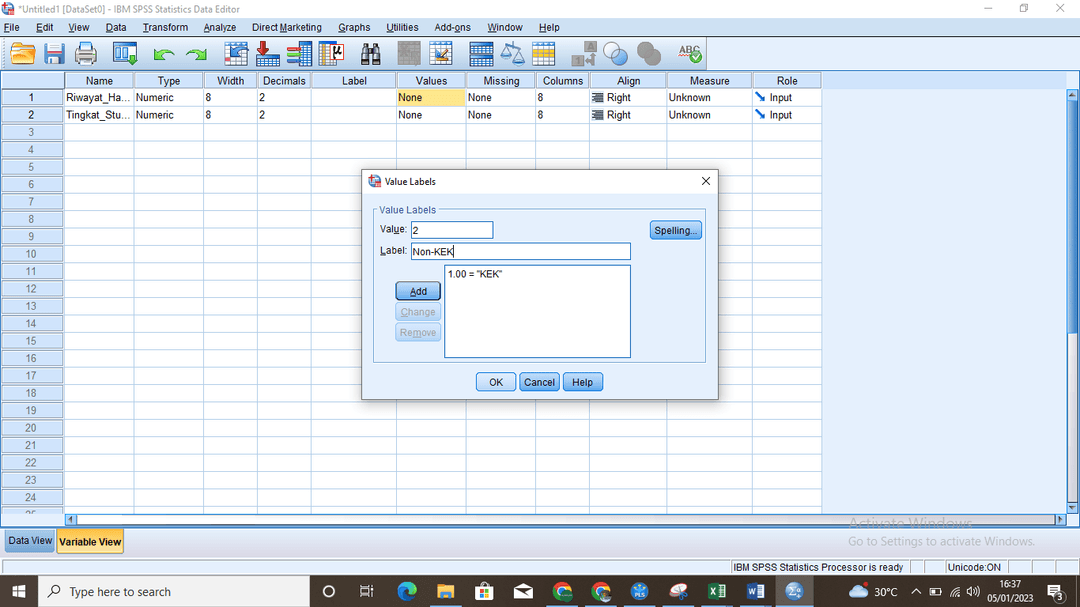The height and width of the screenshot is (607, 1080).
Task: Undo the last action with green arrow
Action: coord(163,54)
